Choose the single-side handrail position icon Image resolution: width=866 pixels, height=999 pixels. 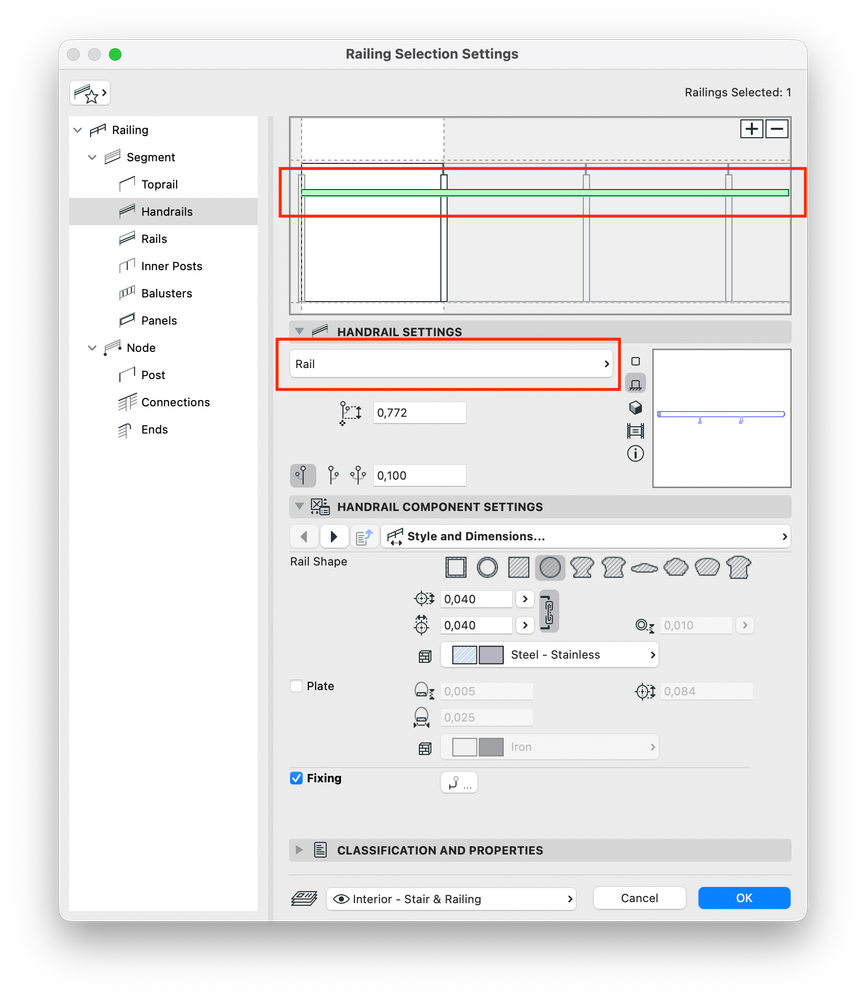303,475
